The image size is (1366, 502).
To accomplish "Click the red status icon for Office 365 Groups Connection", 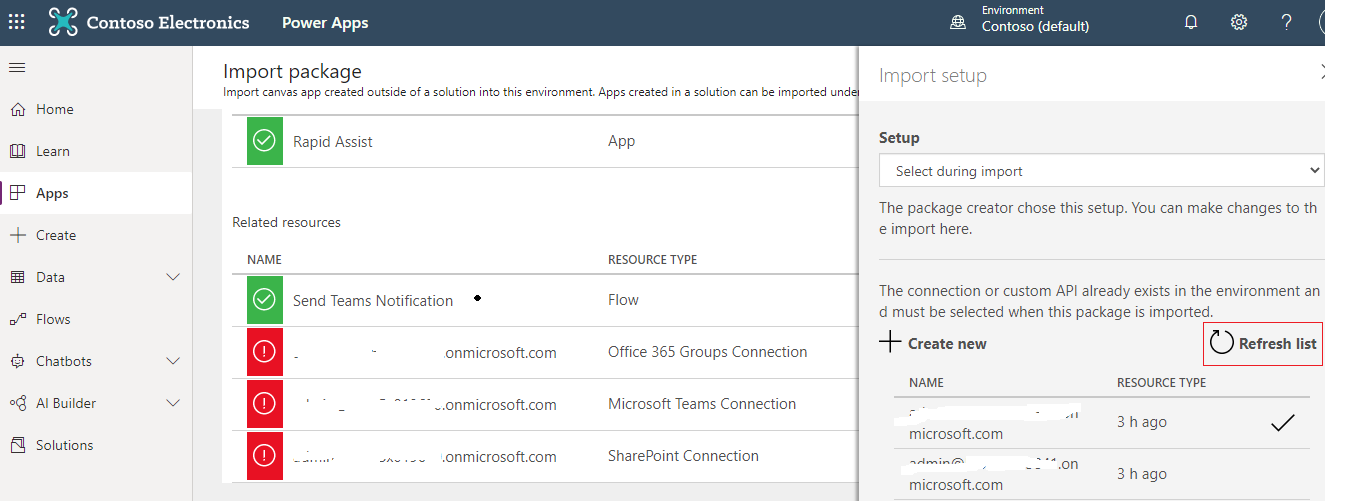I will pos(264,352).
